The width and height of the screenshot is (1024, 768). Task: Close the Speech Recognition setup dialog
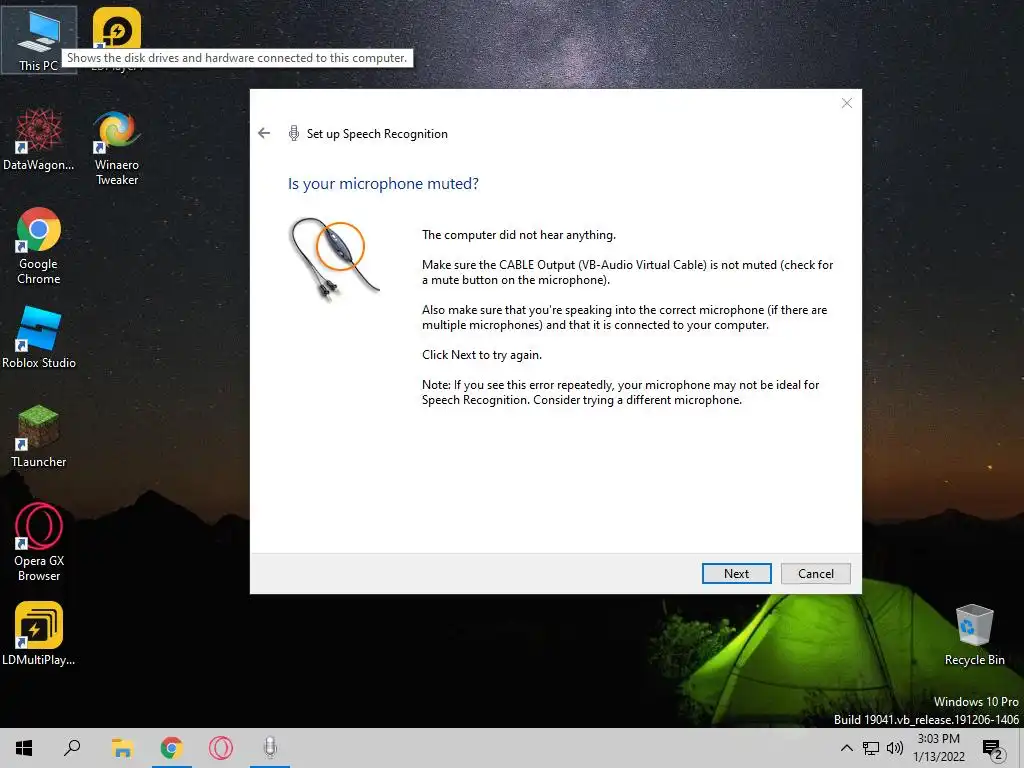(x=846, y=103)
